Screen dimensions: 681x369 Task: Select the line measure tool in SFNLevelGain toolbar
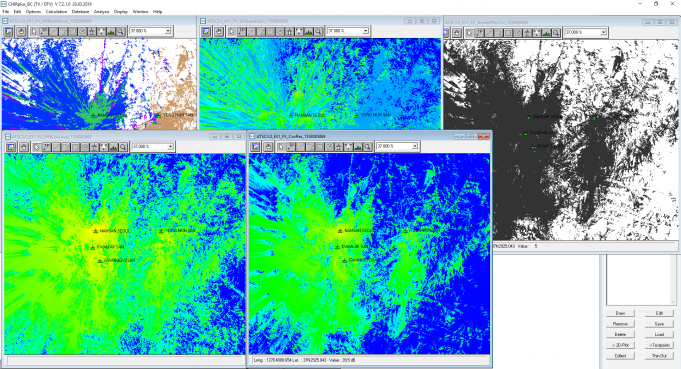click(251, 31)
